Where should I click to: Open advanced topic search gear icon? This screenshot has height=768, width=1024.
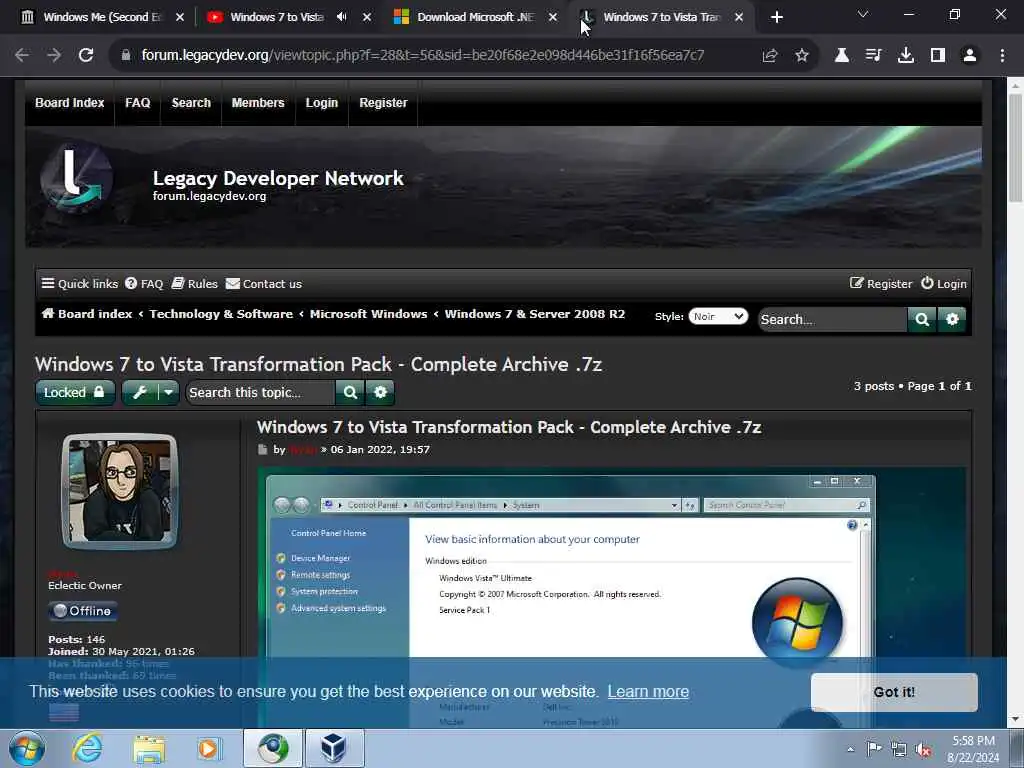(x=381, y=392)
